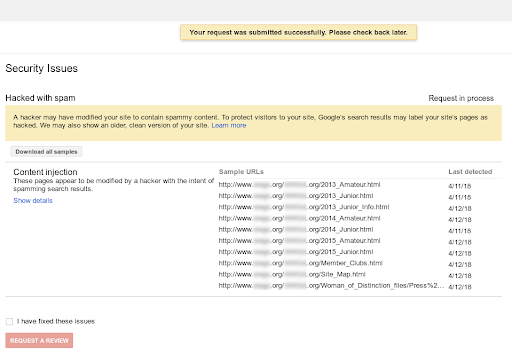This screenshot has height=362, width=512.
Task: Open the 2013_Junior.html sample URL
Action: pos(296,196)
